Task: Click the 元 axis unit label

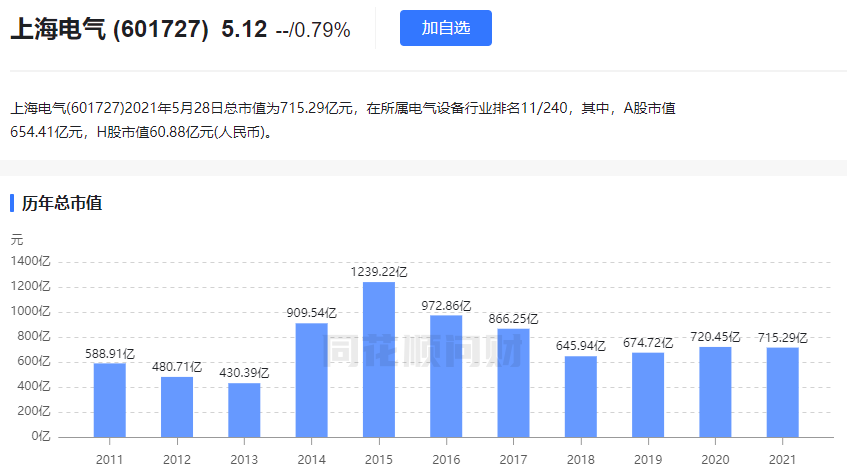Action: click(17, 239)
